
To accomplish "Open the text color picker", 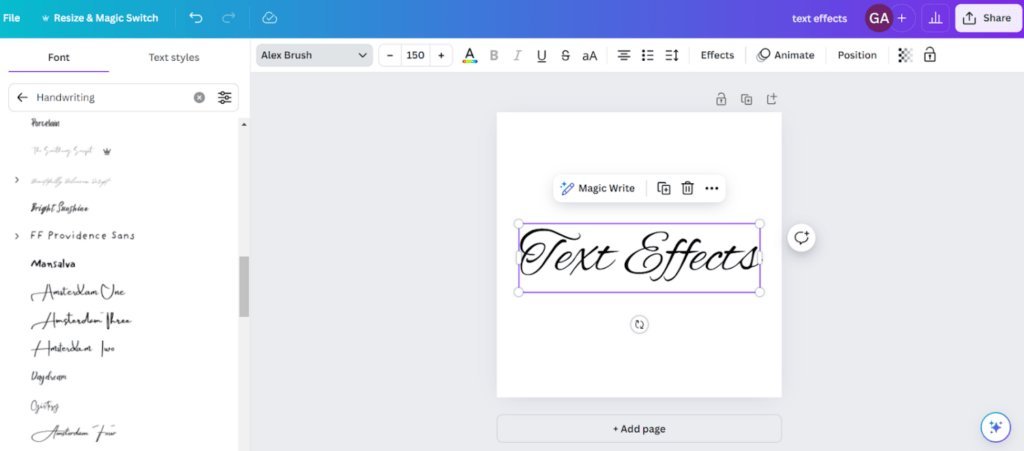I will (x=470, y=55).
